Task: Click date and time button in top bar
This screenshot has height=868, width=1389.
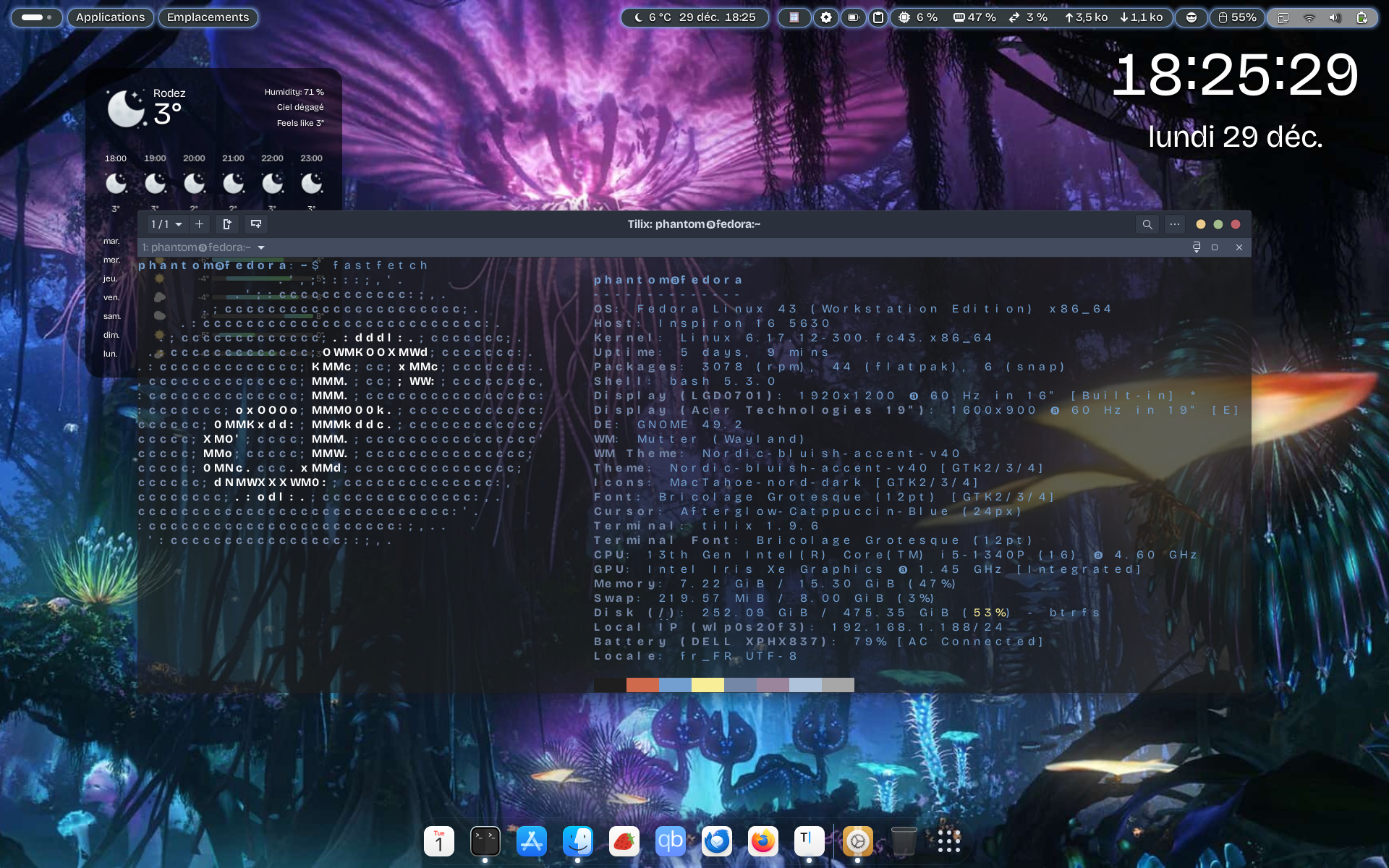Action: pos(716,17)
